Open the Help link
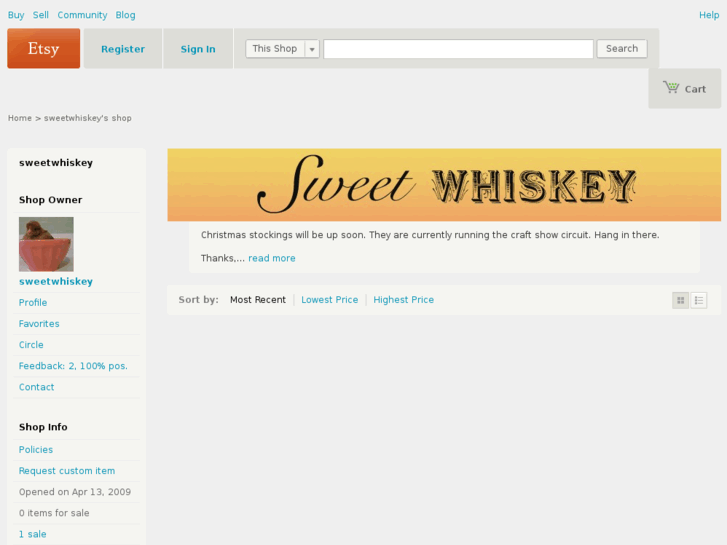Viewport: 727px width, 545px height. pos(709,15)
